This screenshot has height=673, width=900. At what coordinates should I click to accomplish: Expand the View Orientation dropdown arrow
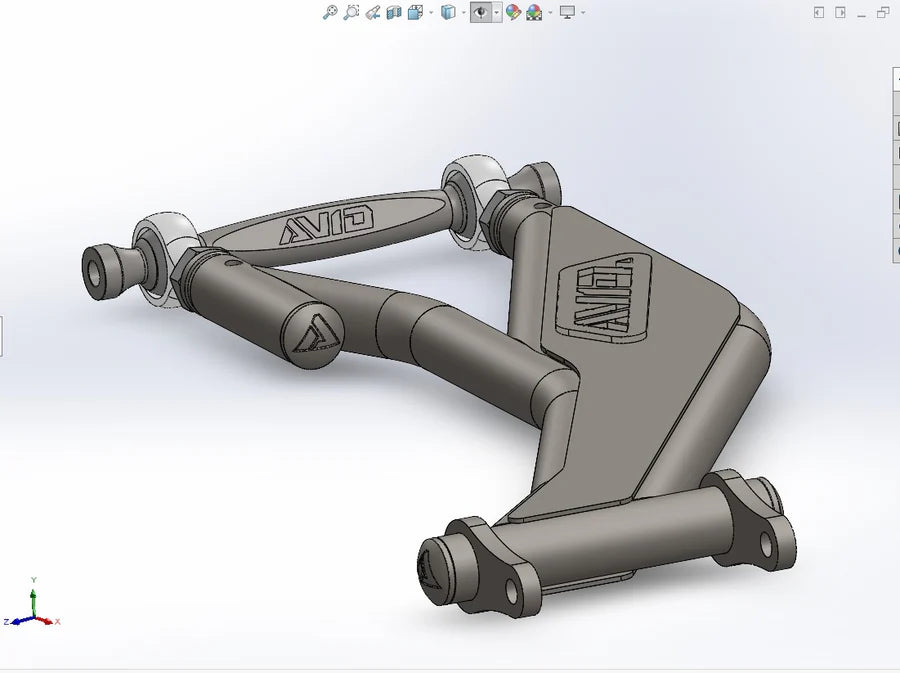pos(430,13)
